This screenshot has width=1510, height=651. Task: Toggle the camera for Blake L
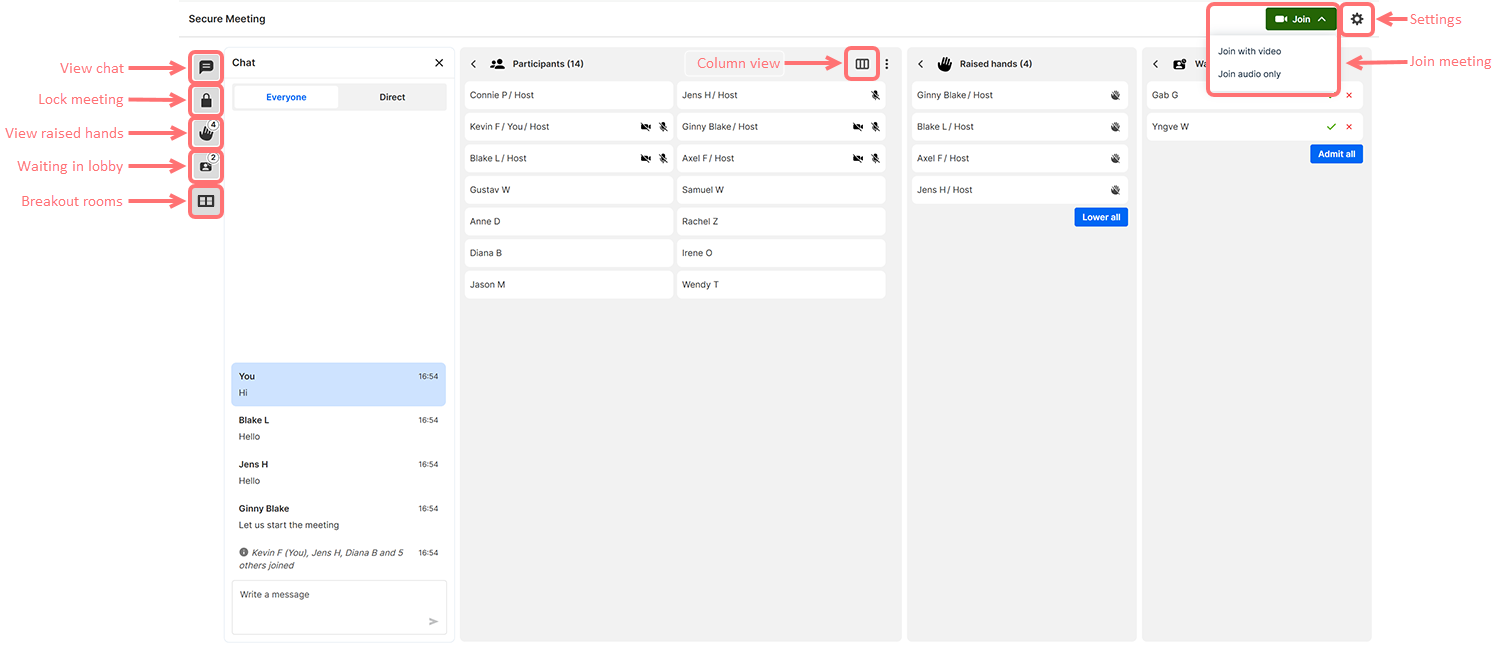coord(646,159)
